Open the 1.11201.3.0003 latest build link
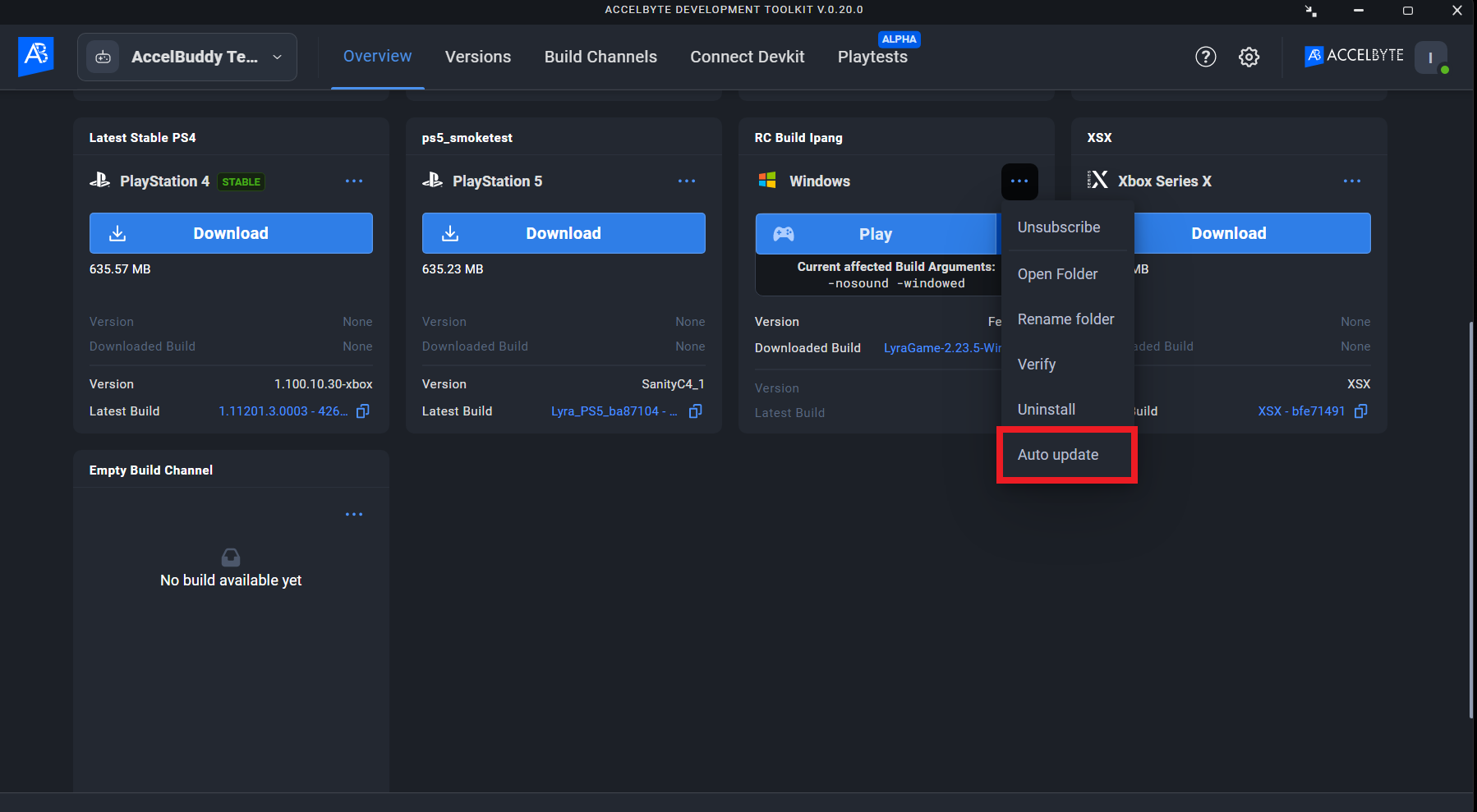 pyautogui.click(x=283, y=411)
